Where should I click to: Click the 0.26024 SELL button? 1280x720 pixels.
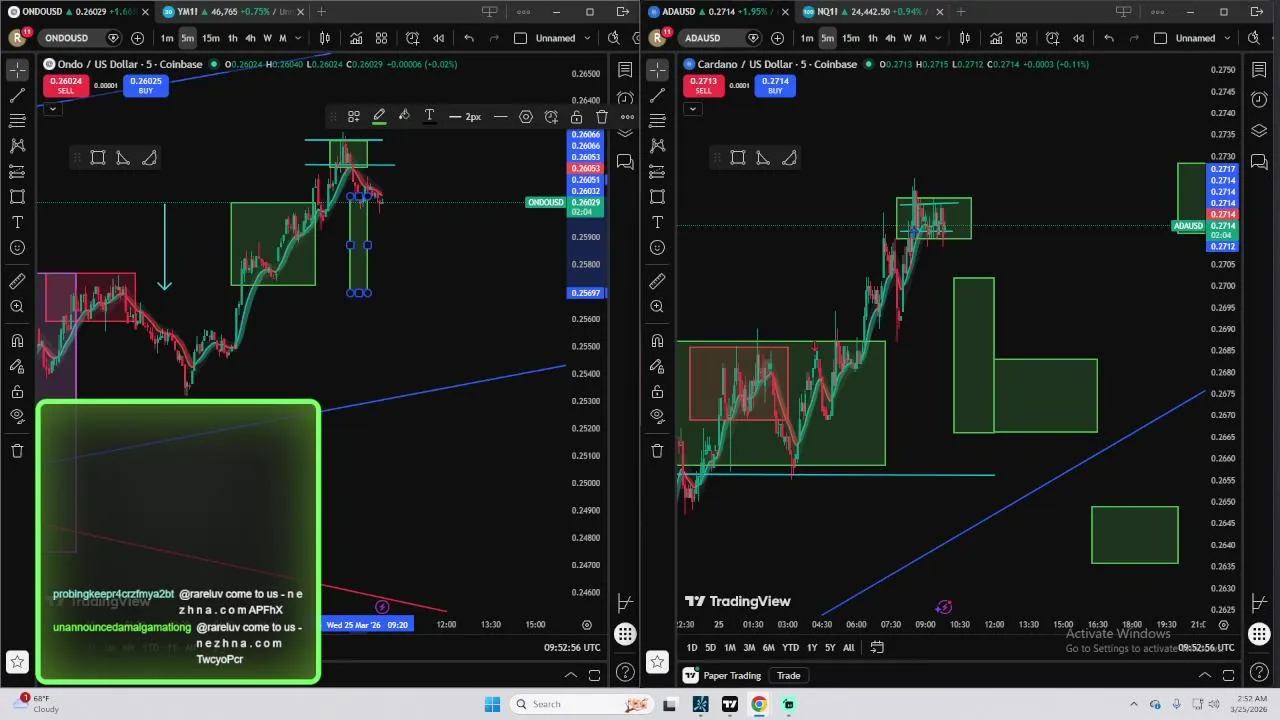[65, 85]
